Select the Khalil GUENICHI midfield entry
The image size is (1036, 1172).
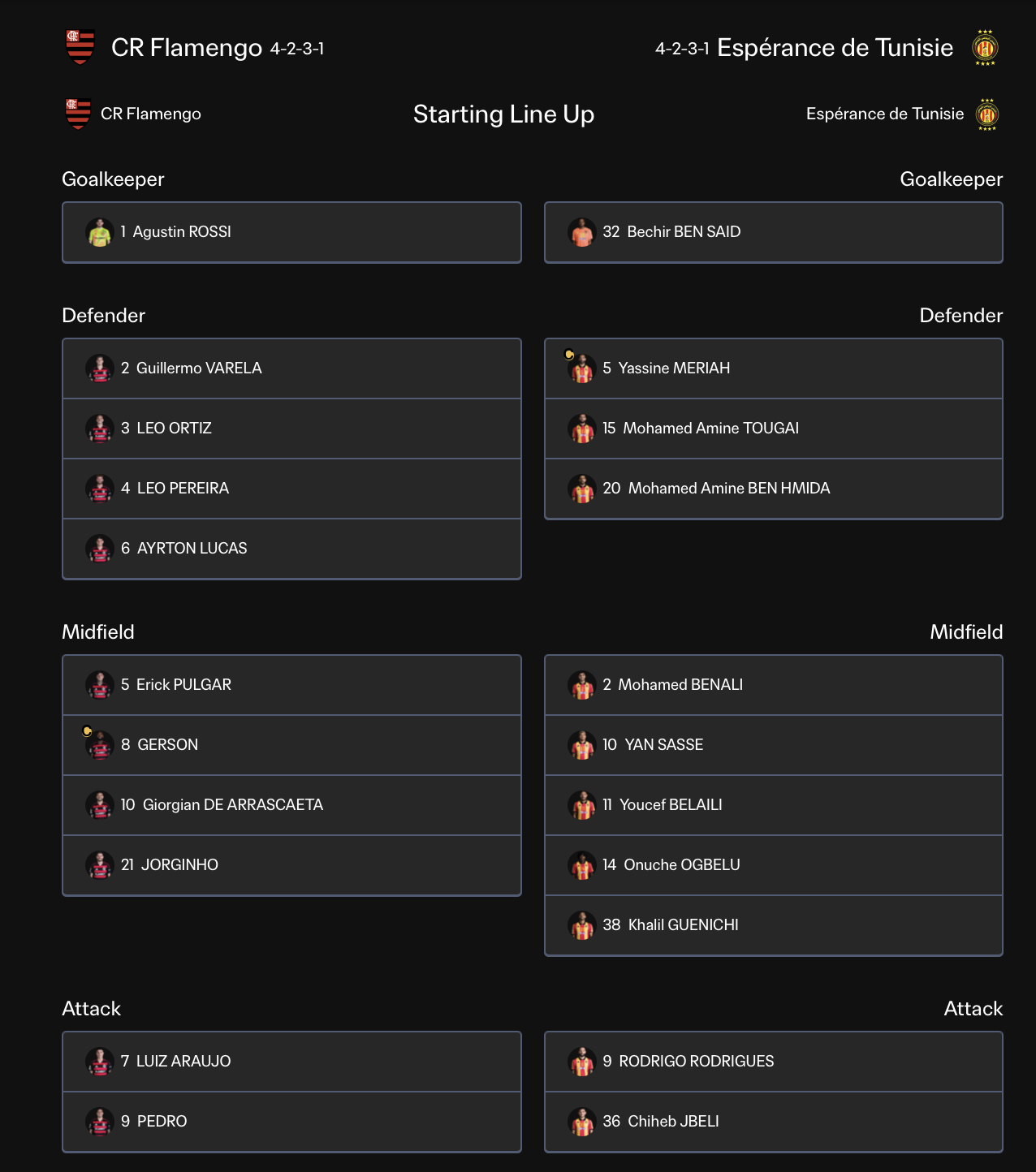click(774, 925)
